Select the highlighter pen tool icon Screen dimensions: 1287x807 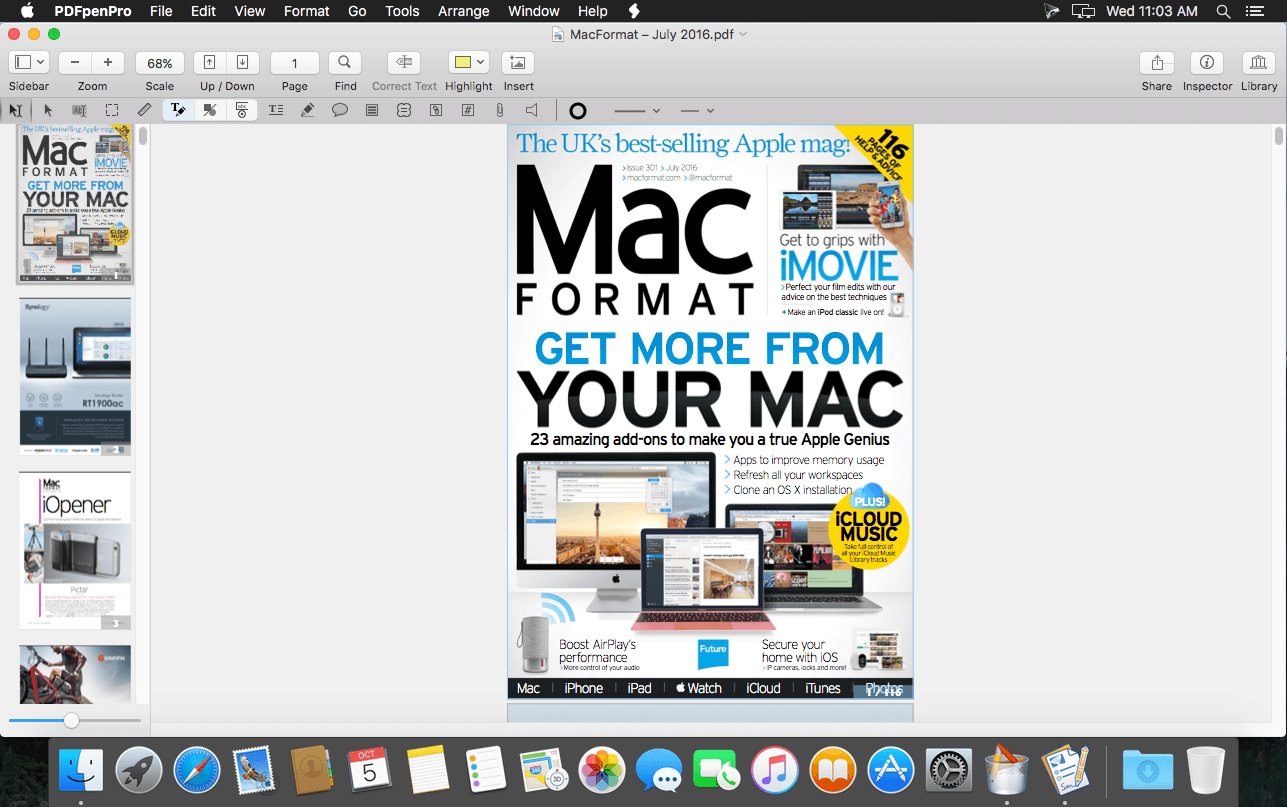tap(307, 110)
